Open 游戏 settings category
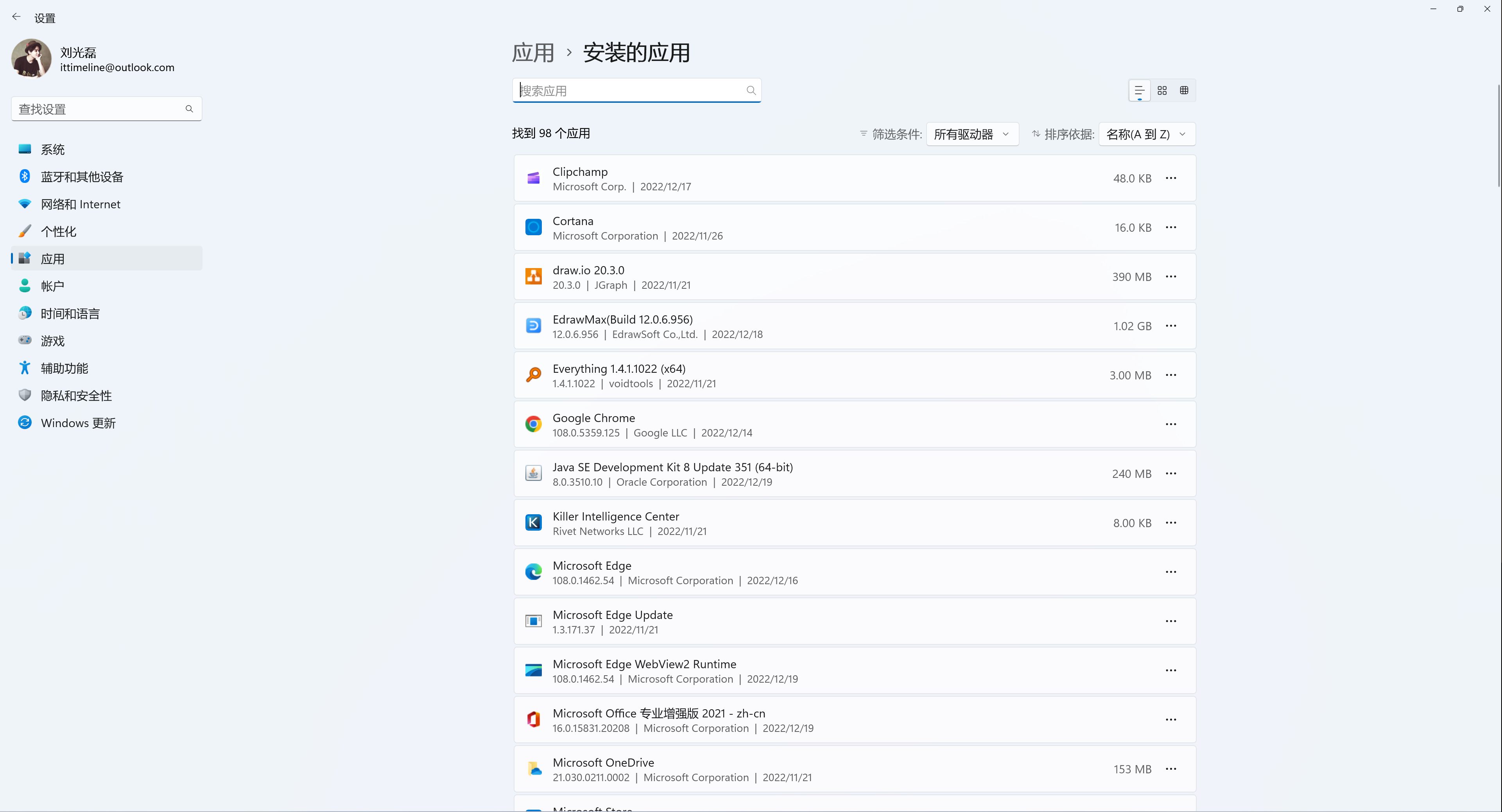 click(107, 340)
